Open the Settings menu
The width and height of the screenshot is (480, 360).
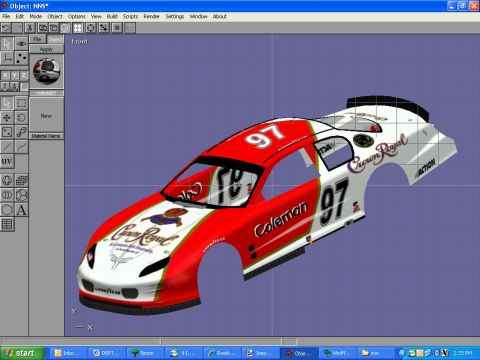[175, 16]
